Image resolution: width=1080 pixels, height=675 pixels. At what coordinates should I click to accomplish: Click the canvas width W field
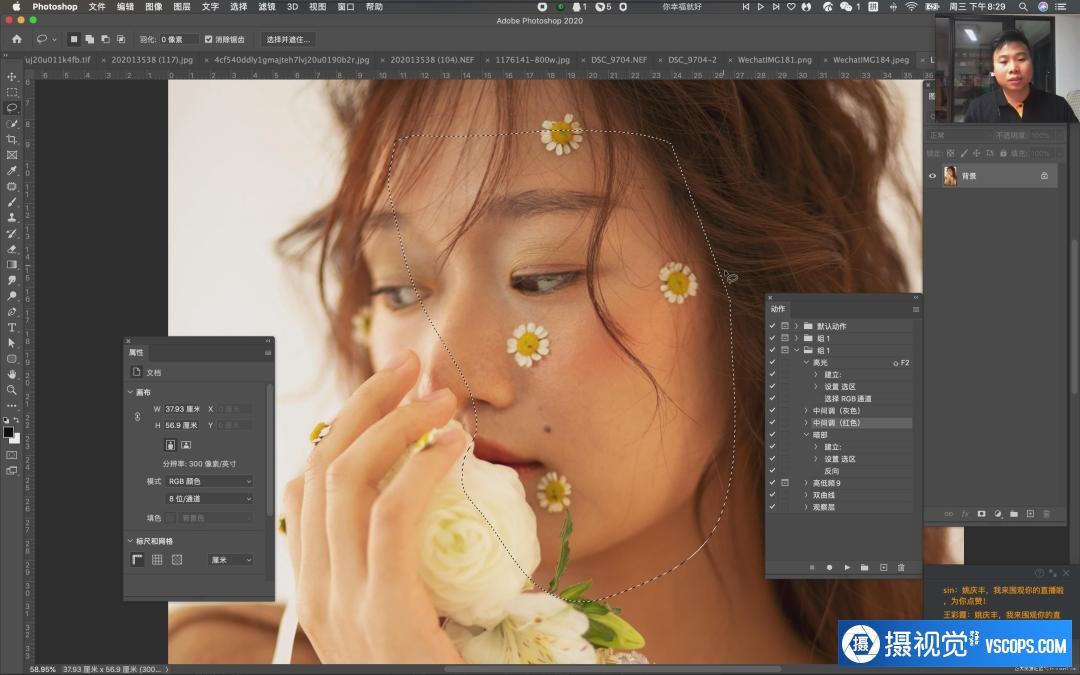click(x=183, y=409)
